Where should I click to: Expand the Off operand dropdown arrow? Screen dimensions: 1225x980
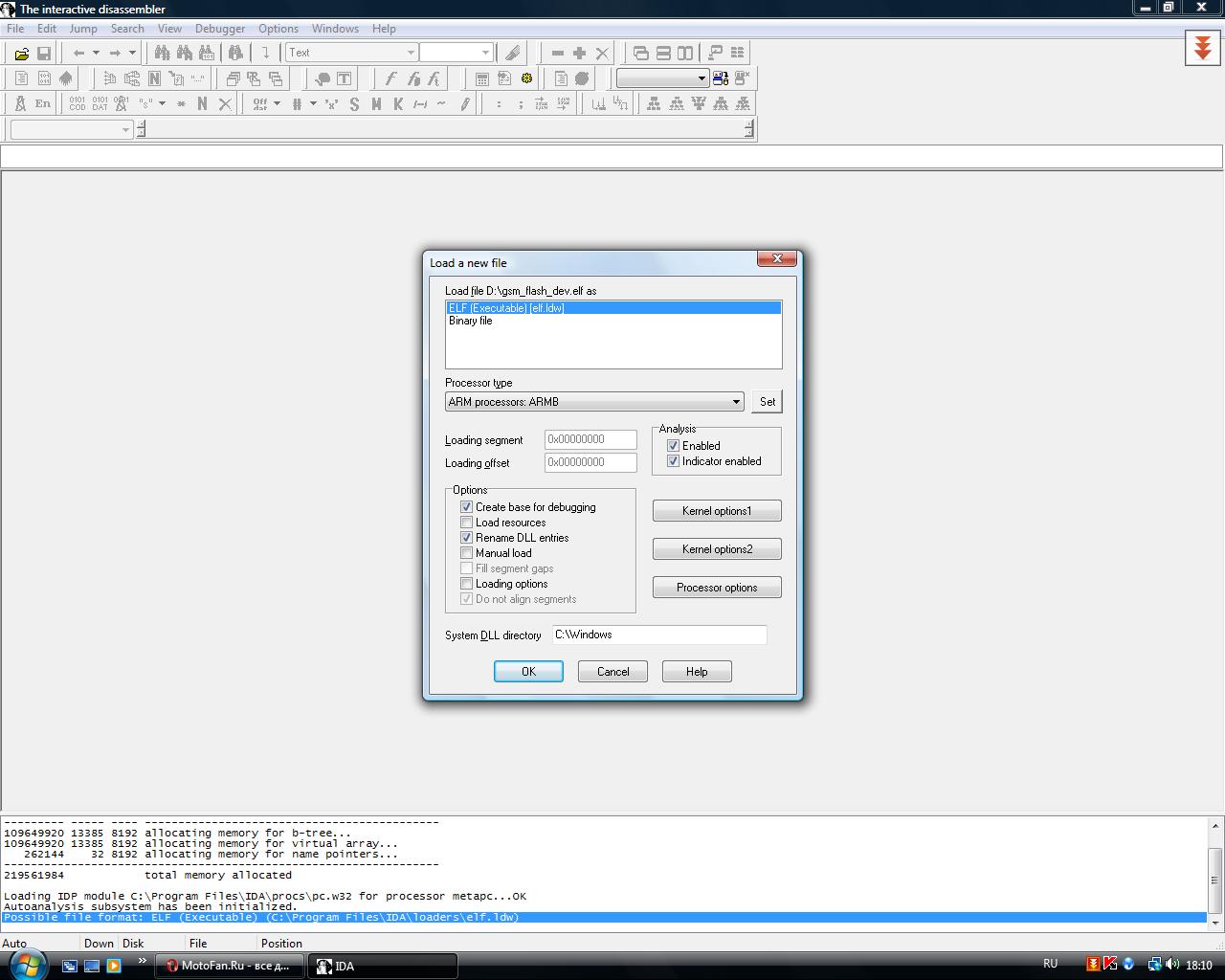coord(277,103)
